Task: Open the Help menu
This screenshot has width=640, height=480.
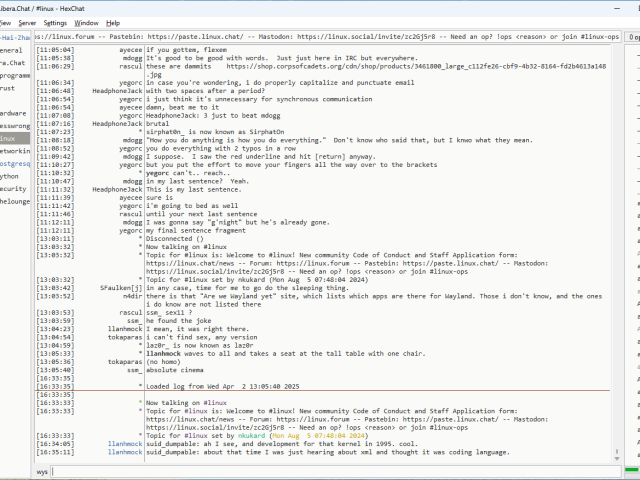Action: pos(113,22)
